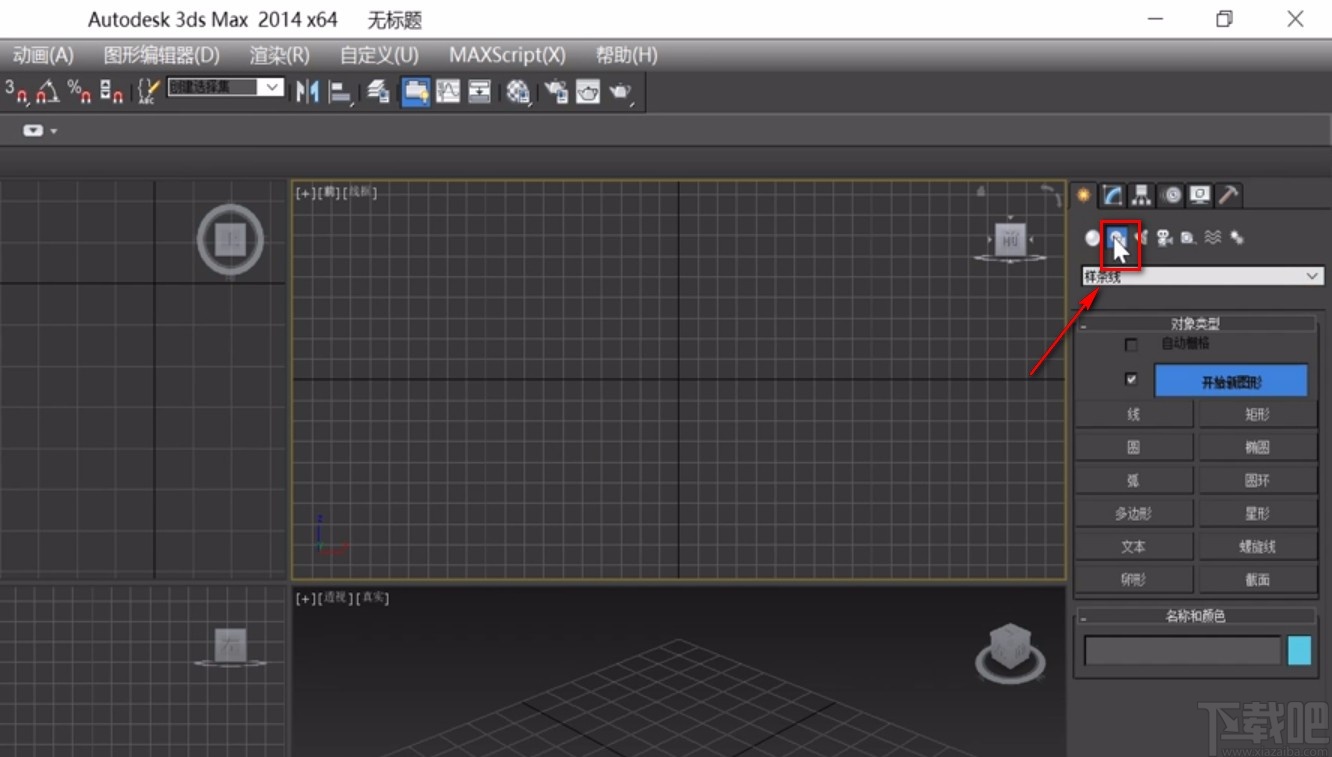Open the 自定义(U) menu

click(x=379, y=55)
